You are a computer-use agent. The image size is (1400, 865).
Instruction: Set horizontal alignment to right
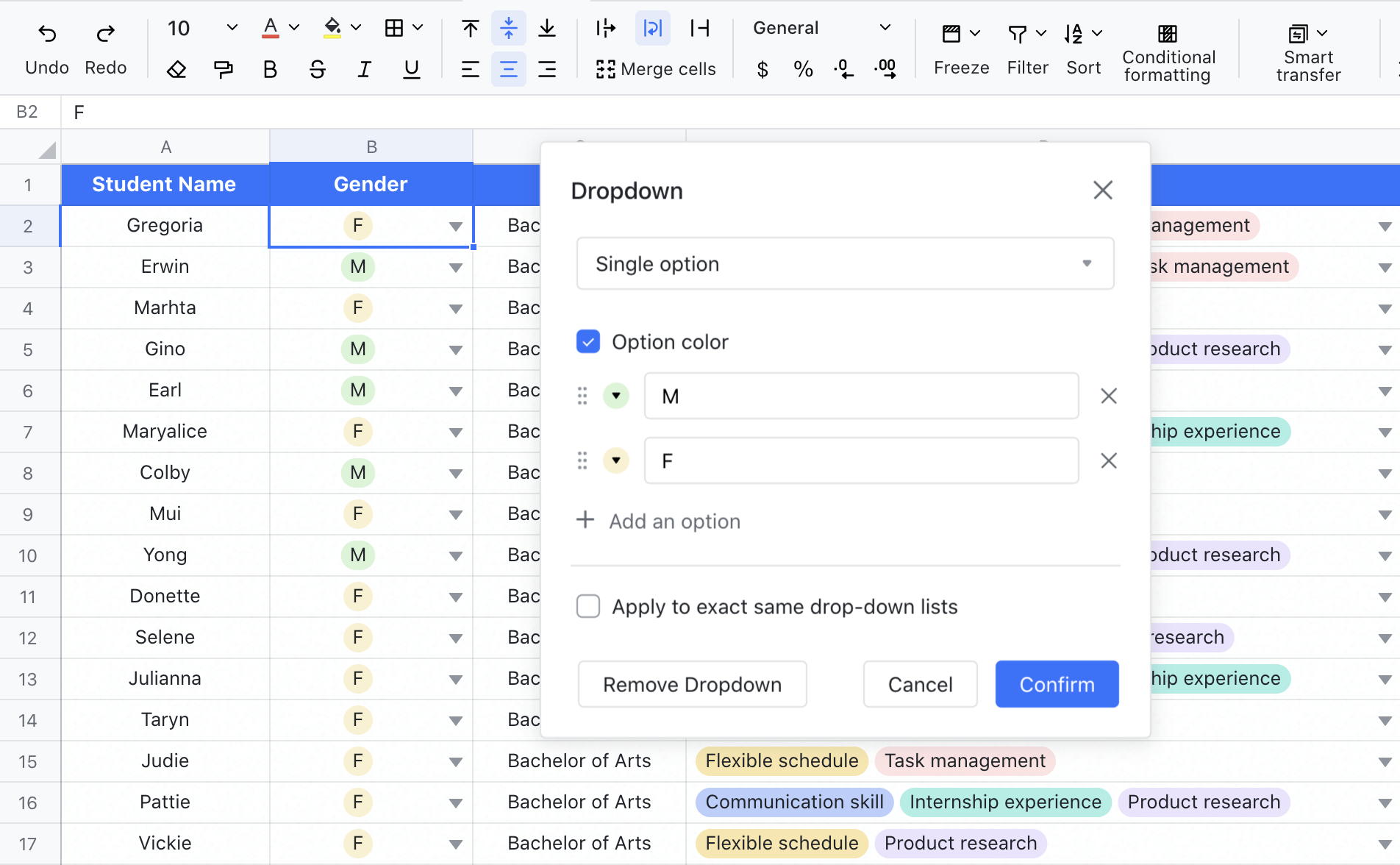pyautogui.click(x=547, y=69)
